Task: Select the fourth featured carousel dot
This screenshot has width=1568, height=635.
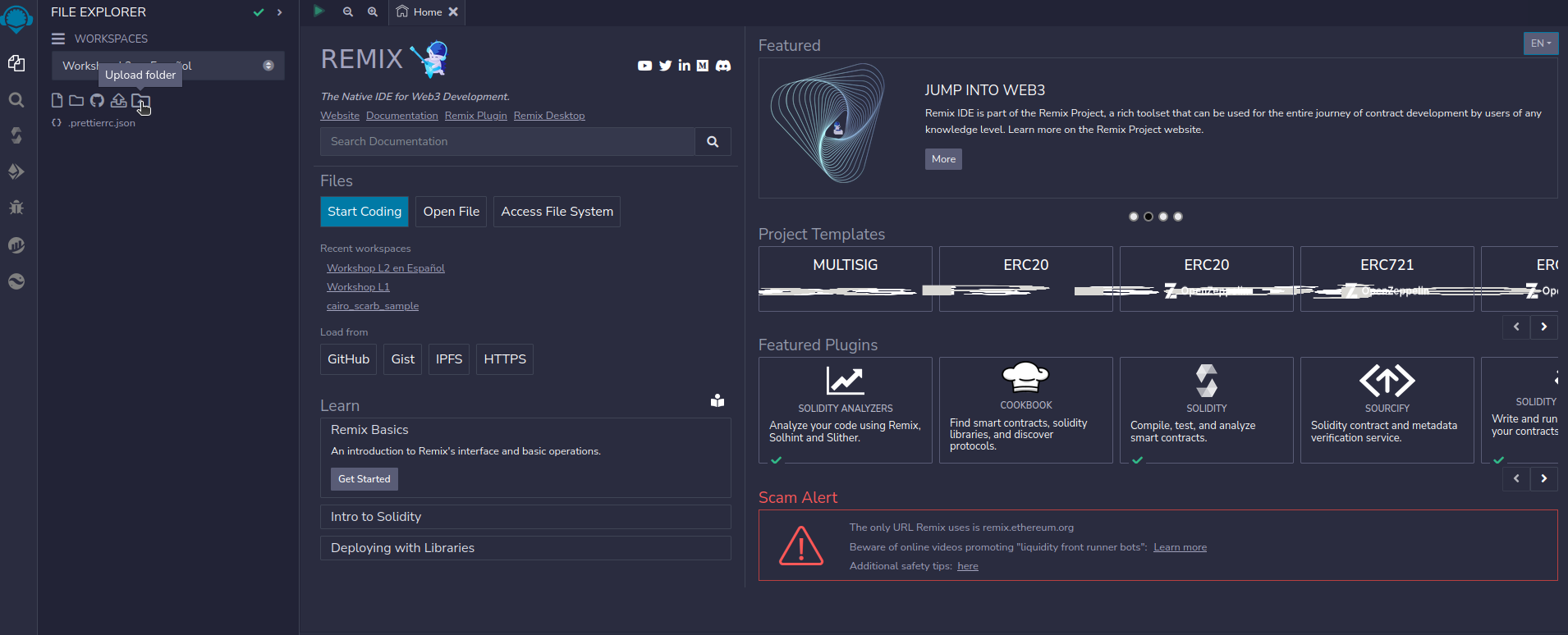Action: (1178, 217)
